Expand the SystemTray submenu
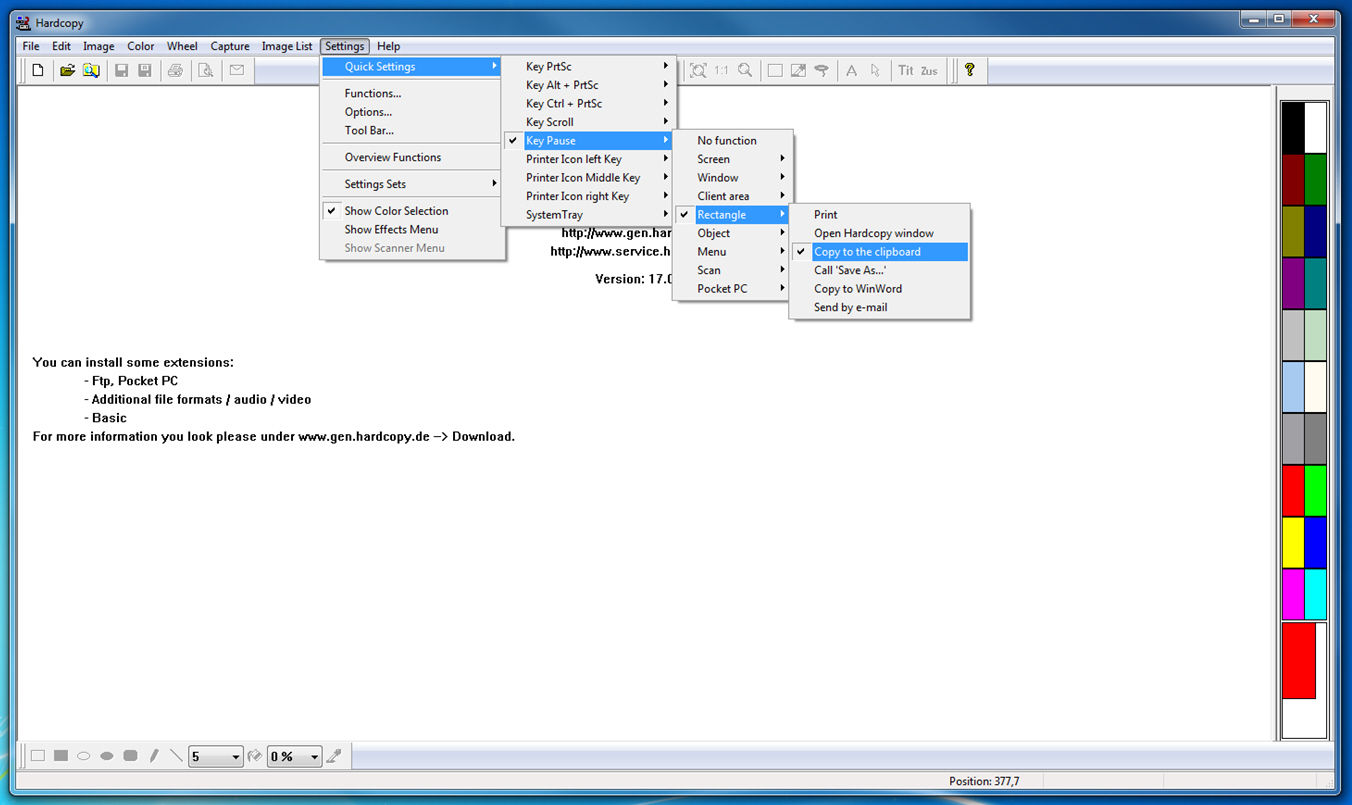 (x=588, y=215)
